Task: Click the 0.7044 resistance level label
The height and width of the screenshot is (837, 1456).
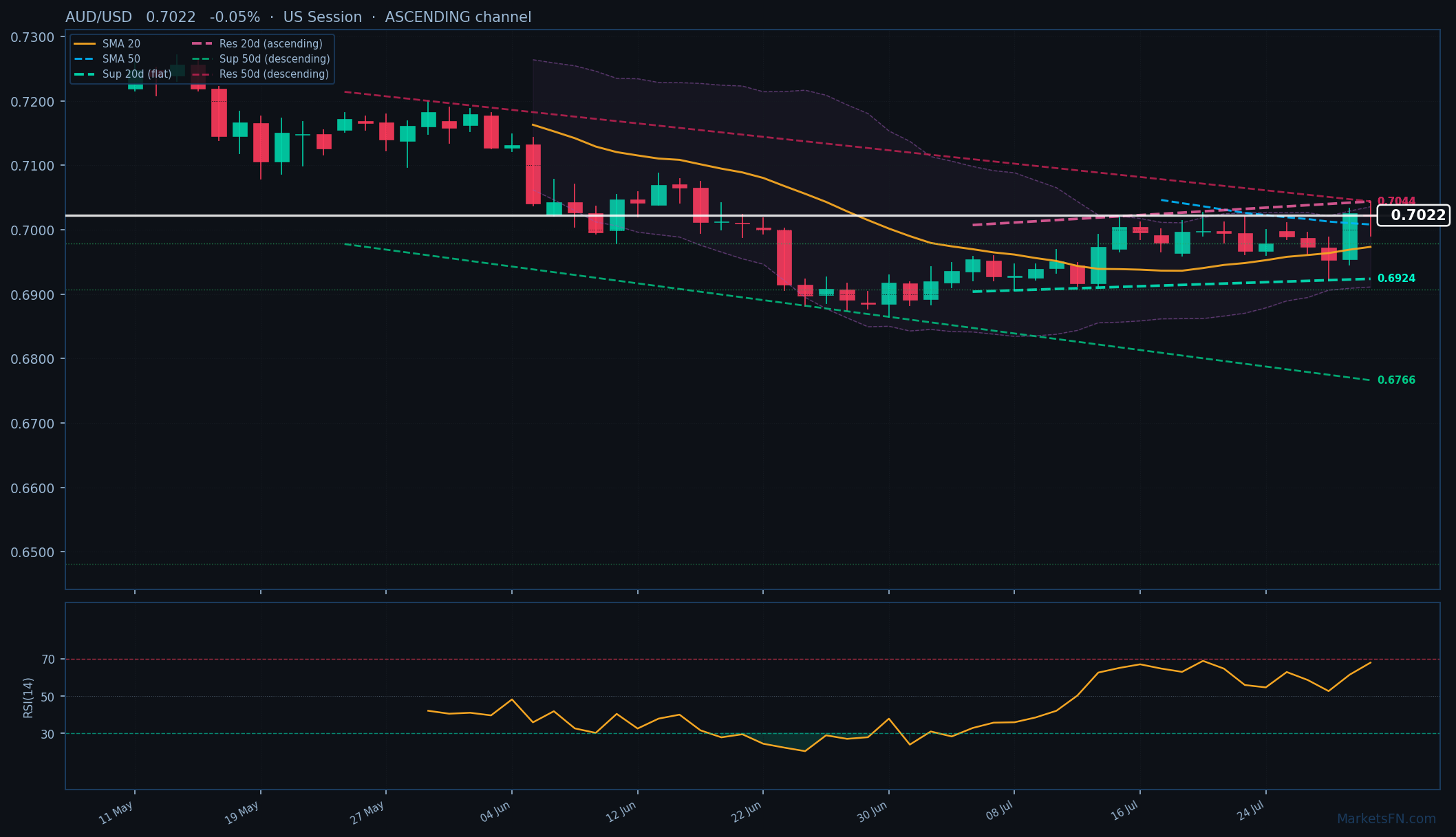Action: pyautogui.click(x=1396, y=202)
